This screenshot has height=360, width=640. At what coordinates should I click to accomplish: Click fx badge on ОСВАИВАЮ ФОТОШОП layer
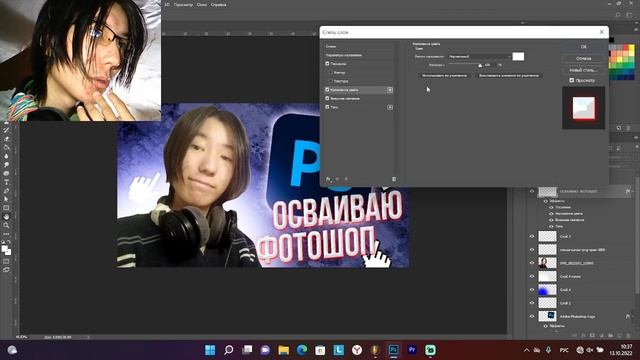pos(628,191)
